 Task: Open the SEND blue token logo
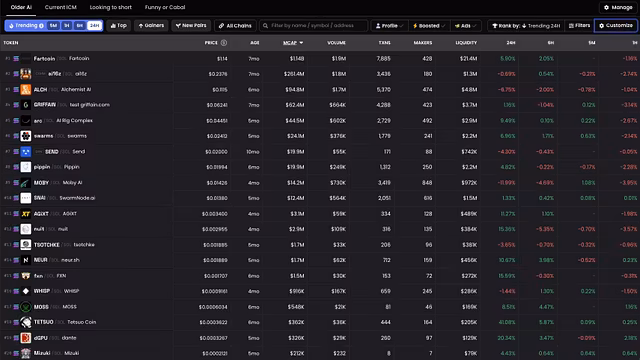pyautogui.click(x=26, y=151)
